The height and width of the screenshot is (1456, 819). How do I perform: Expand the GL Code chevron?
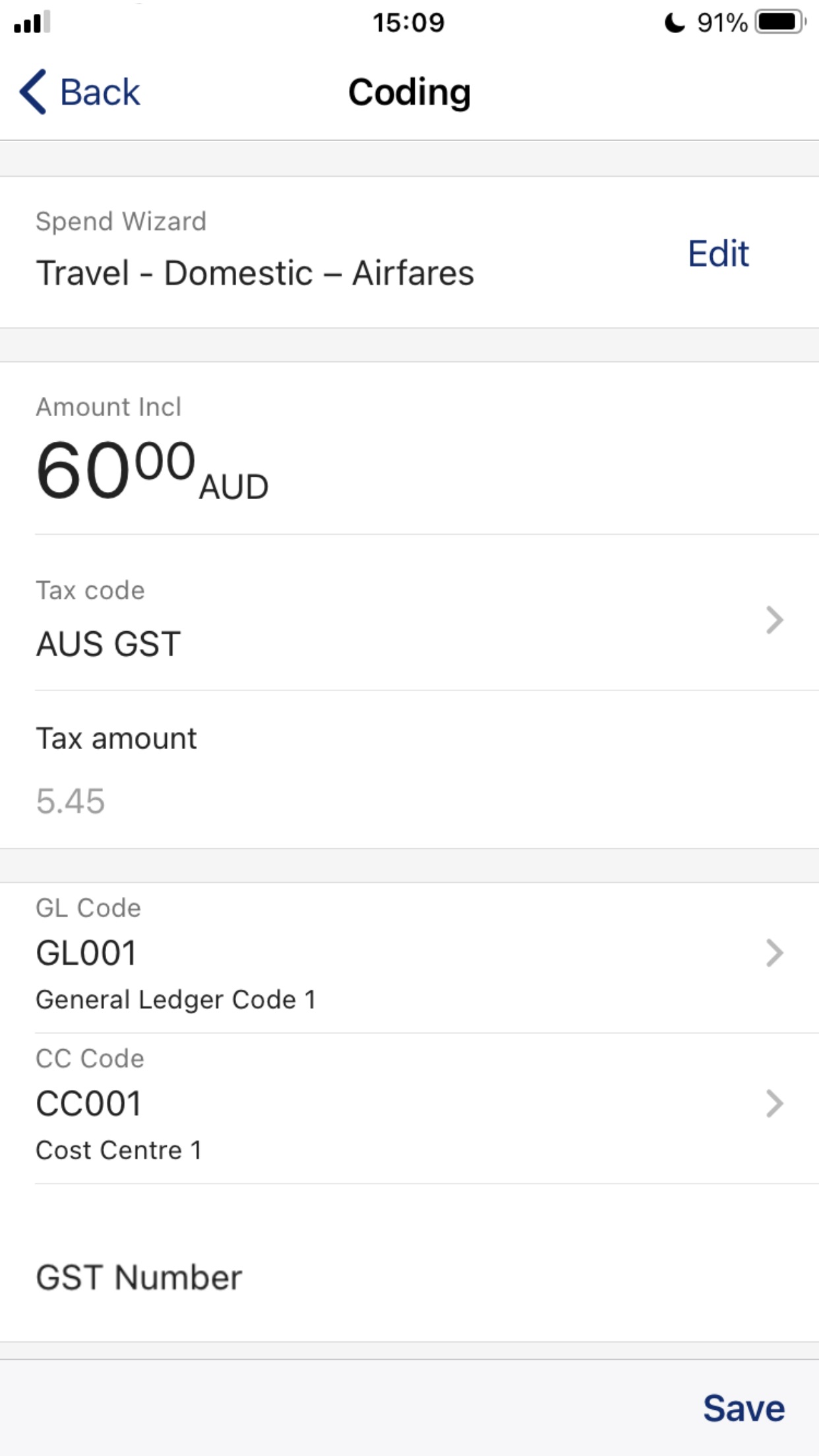[775, 953]
